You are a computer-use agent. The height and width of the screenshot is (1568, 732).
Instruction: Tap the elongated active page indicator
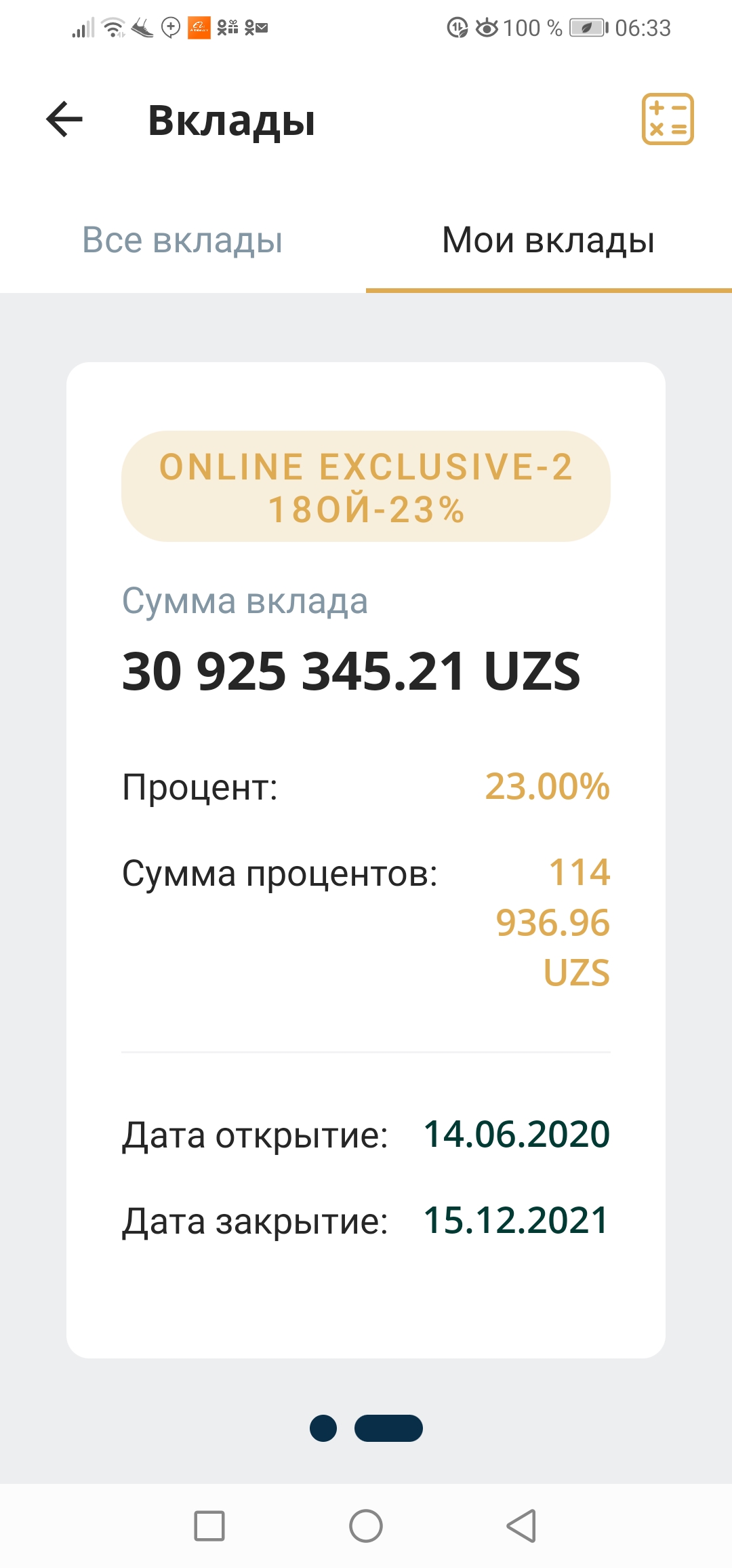pos(388,1428)
